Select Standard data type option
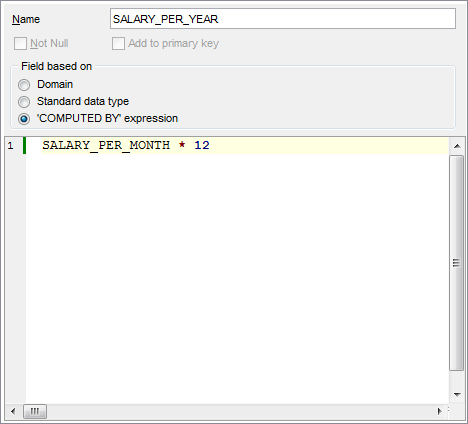Image resolution: width=468 pixels, height=424 pixels. pyautogui.click(x=24, y=102)
